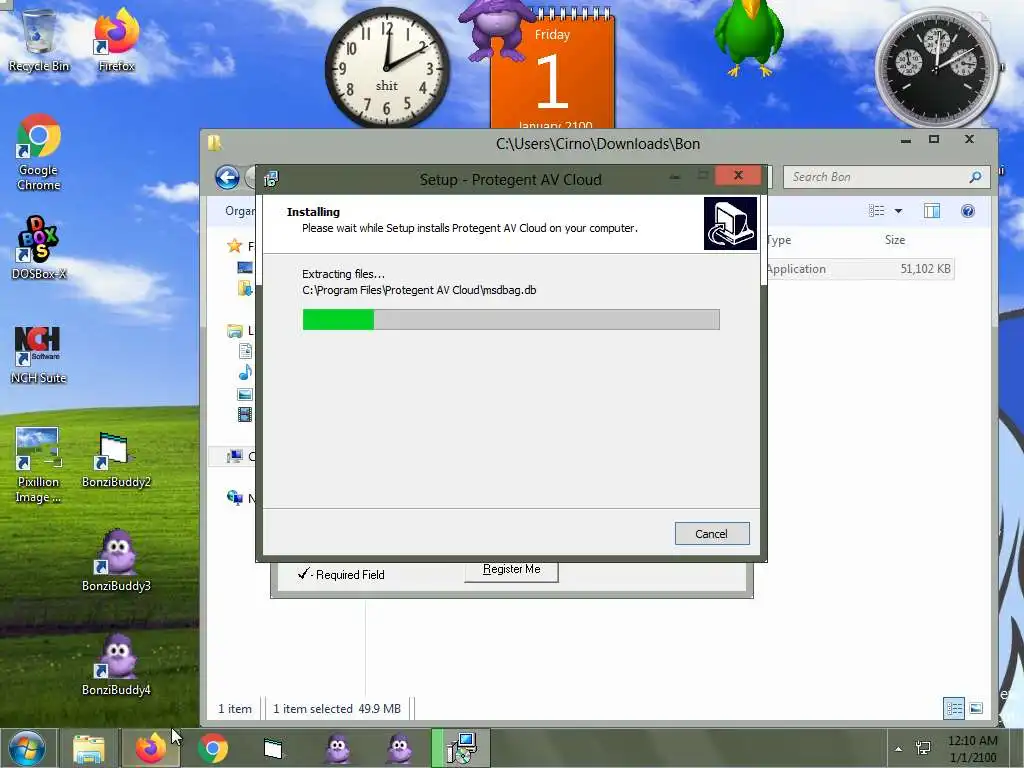Click the Change your view icon in Explorer

tap(876, 211)
